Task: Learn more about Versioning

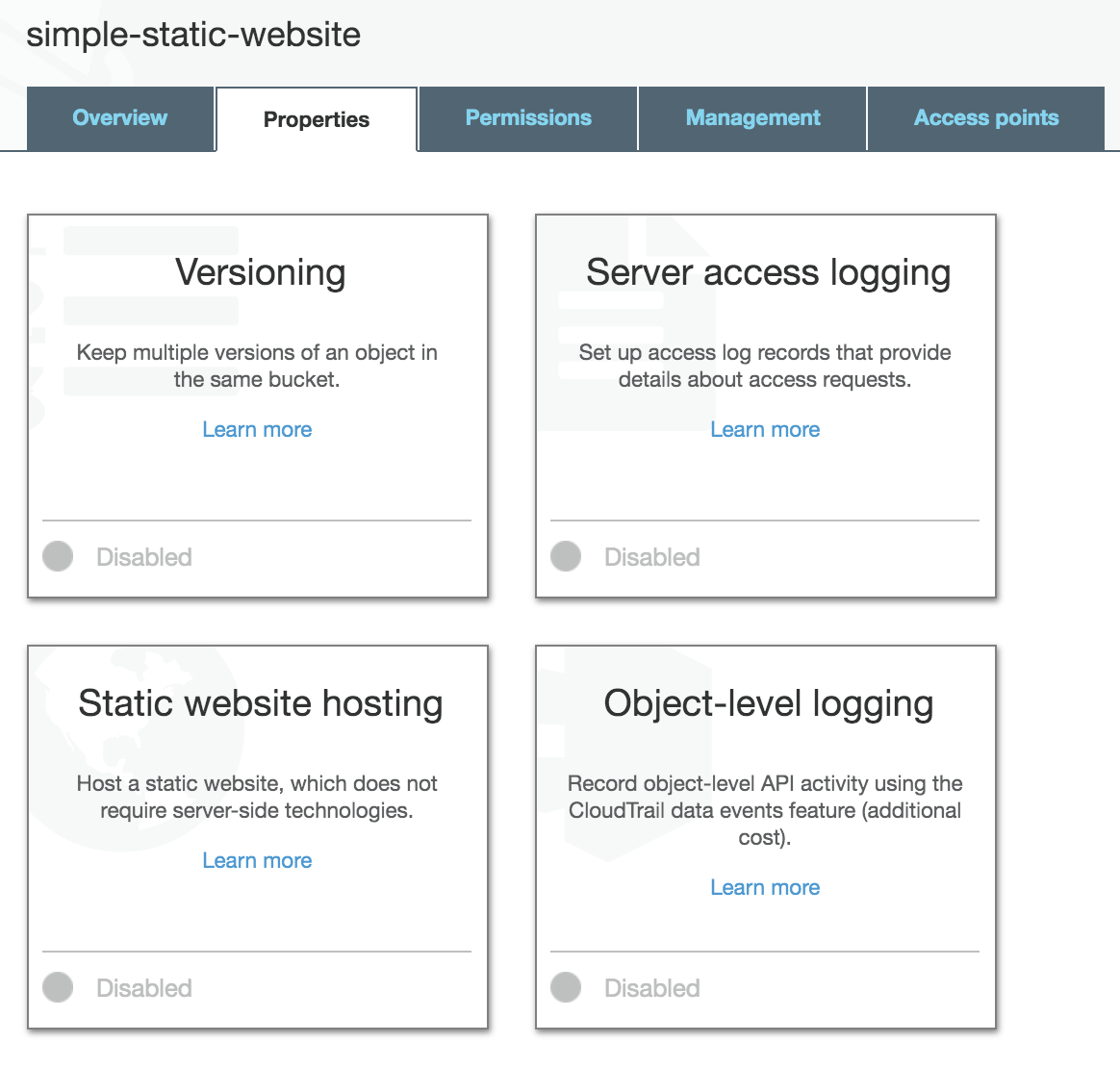Action: click(x=257, y=429)
